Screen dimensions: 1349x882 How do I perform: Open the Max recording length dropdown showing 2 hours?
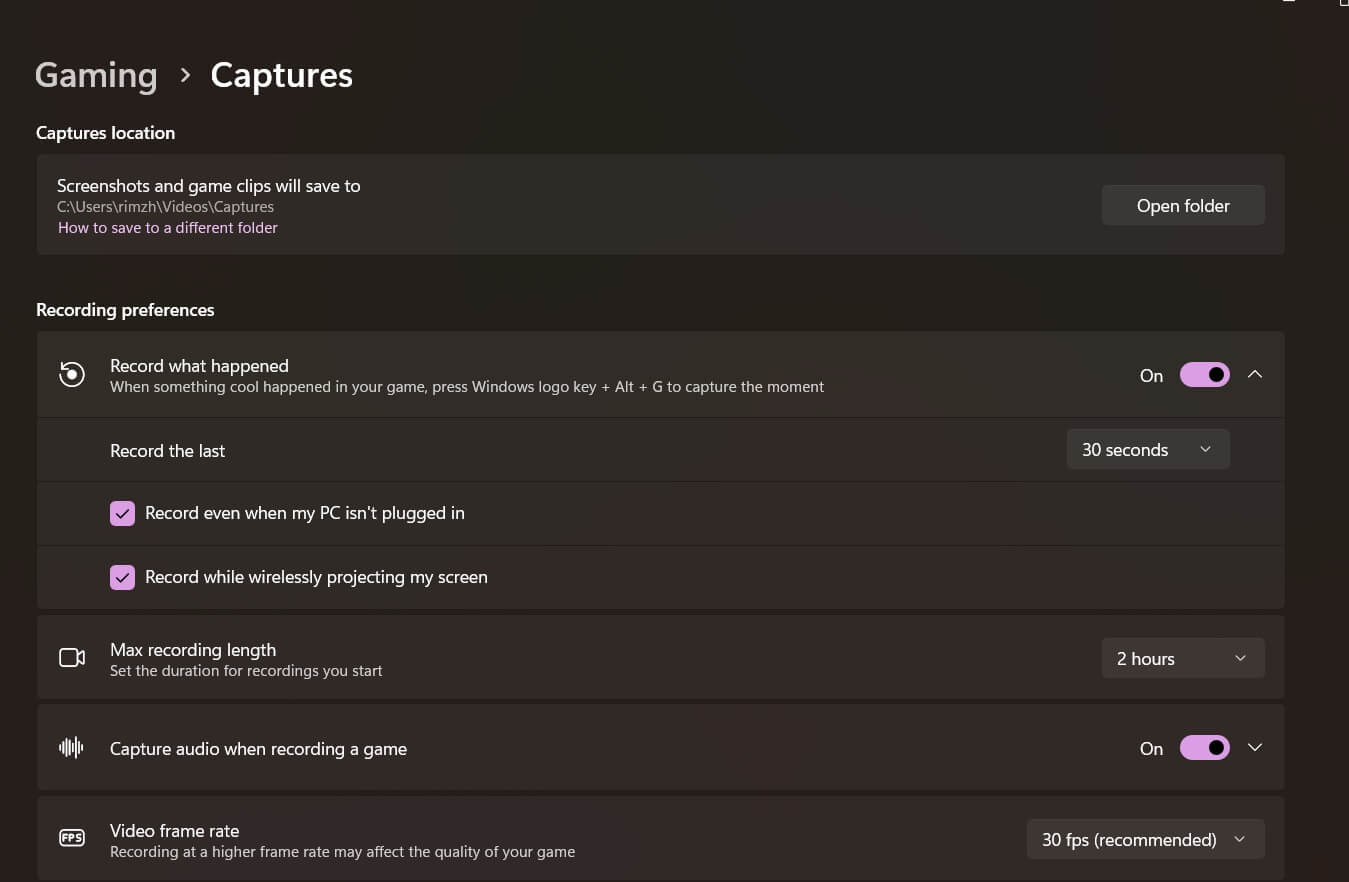pos(1182,658)
